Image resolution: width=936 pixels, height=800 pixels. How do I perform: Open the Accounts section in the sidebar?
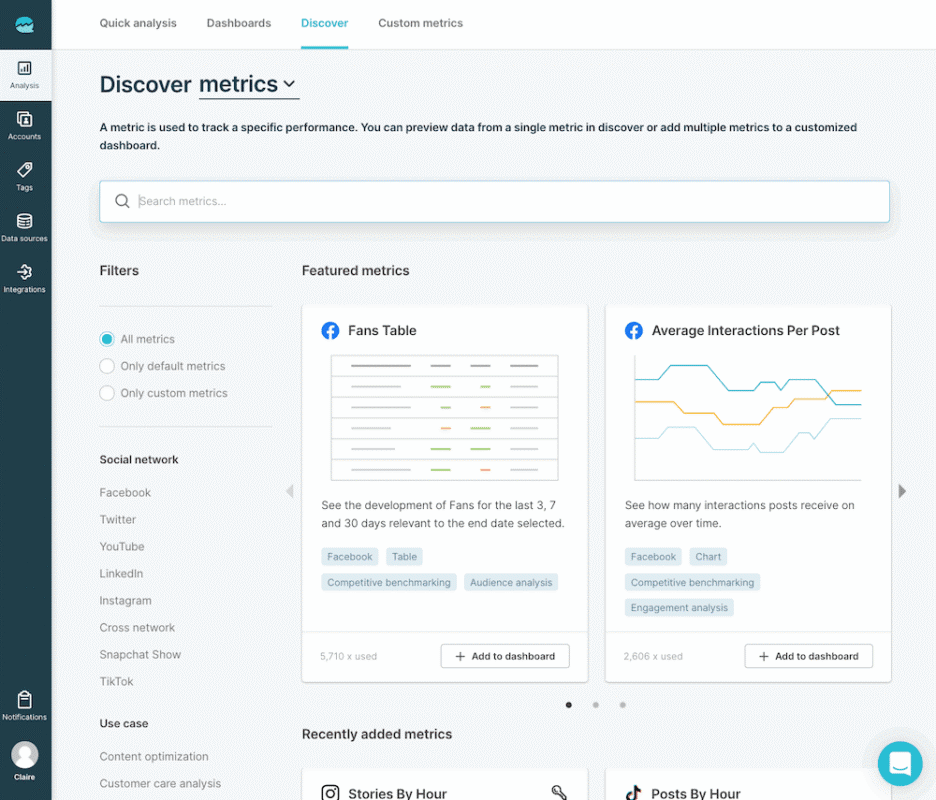[24, 124]
